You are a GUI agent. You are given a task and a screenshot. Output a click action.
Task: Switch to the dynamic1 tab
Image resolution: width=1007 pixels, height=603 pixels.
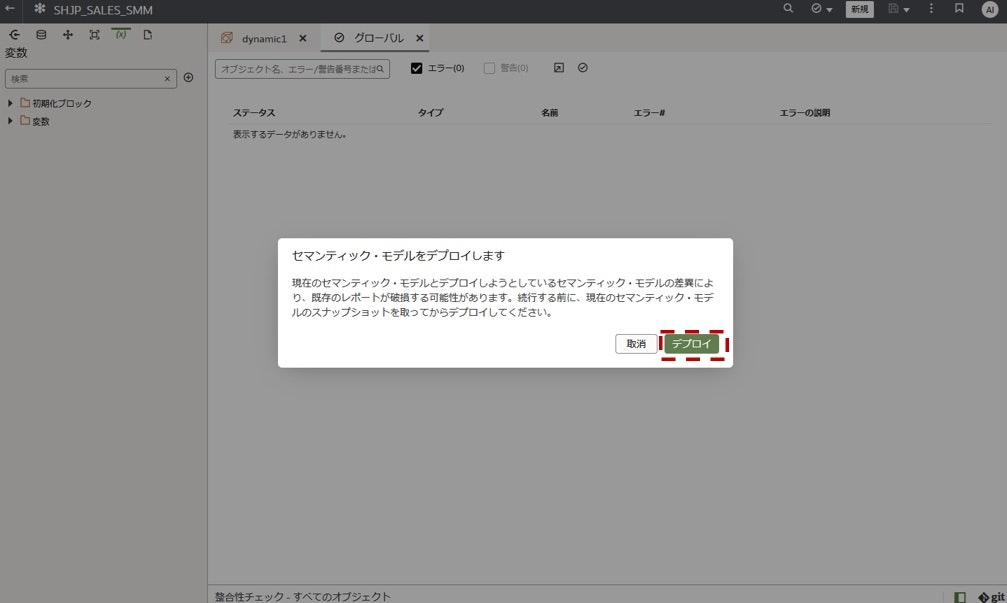point(264,39)
